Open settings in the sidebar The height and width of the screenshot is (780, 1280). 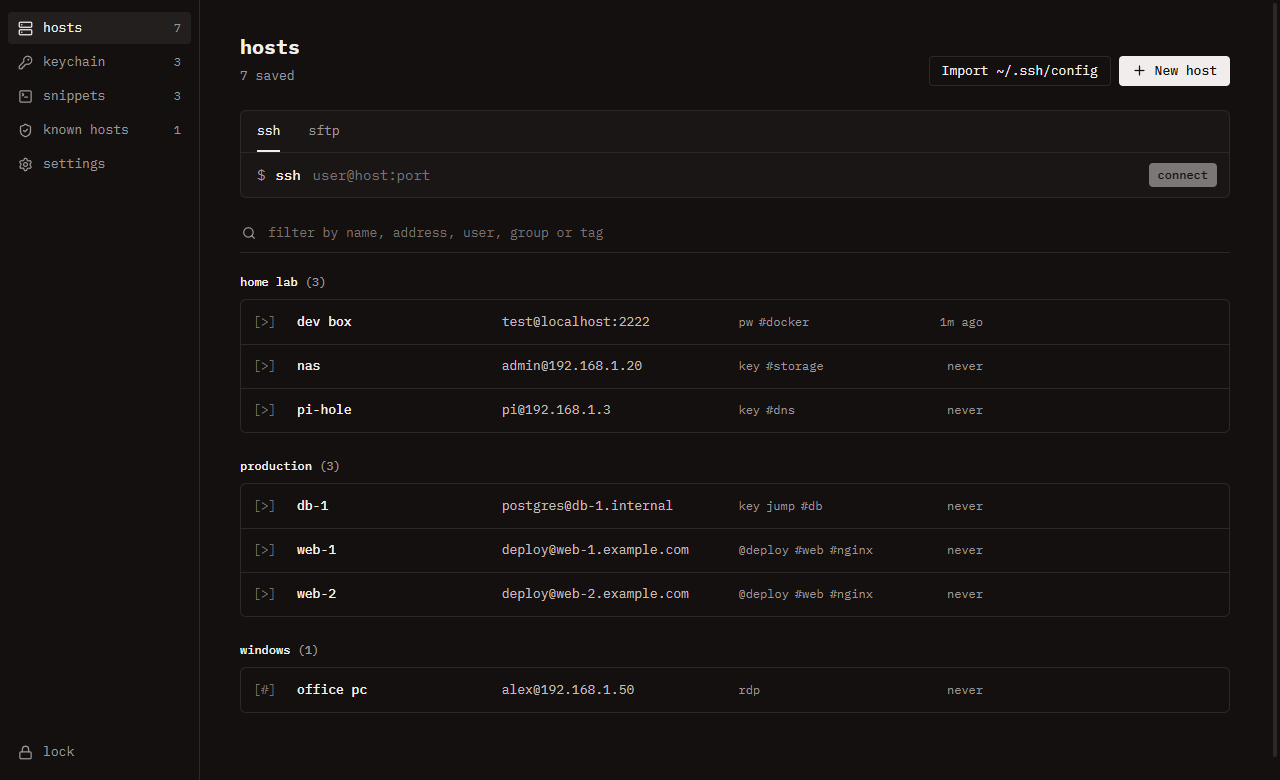[x=99, y=164]
